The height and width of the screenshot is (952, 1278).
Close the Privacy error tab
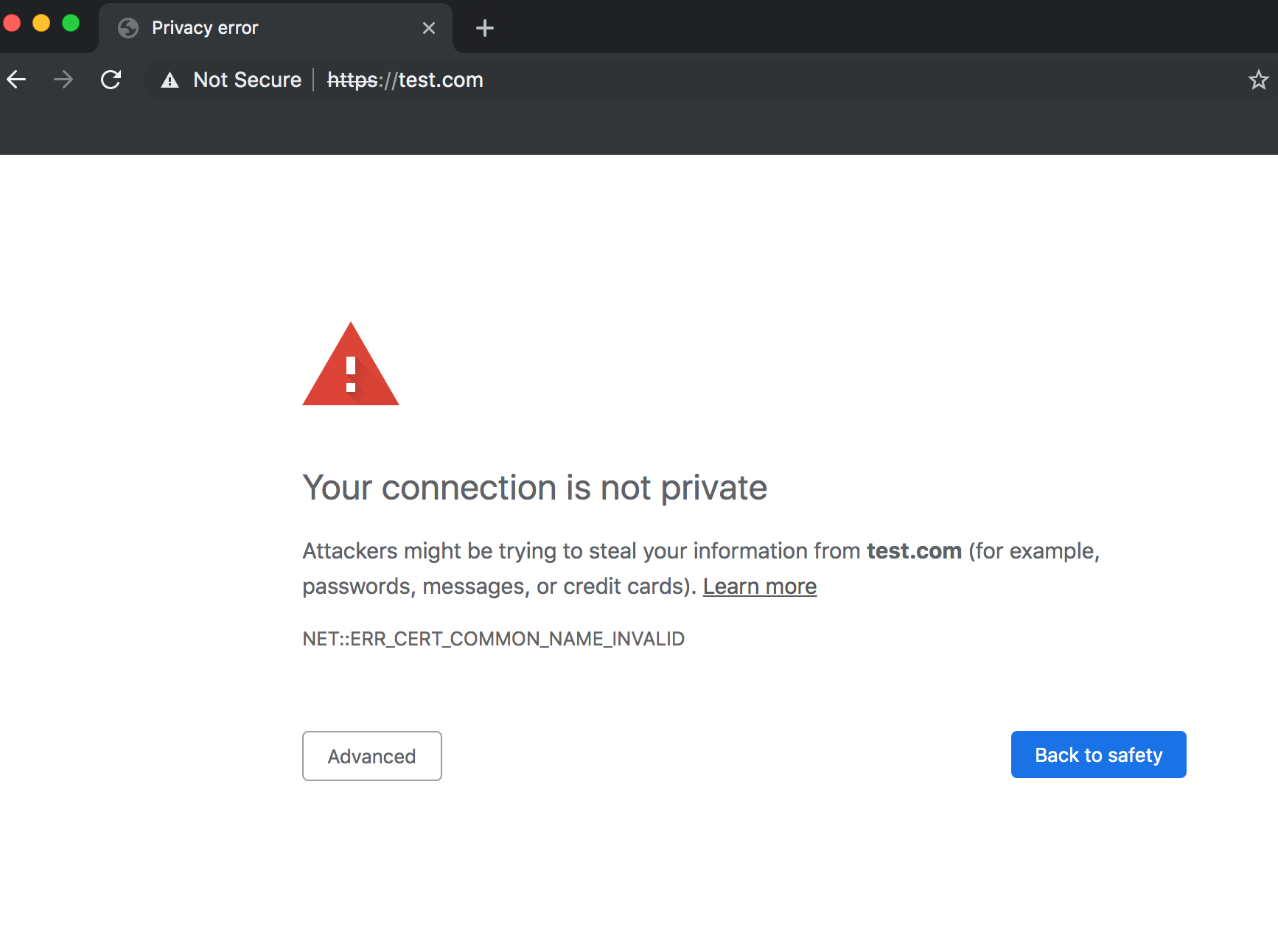[x=429, y=27]
